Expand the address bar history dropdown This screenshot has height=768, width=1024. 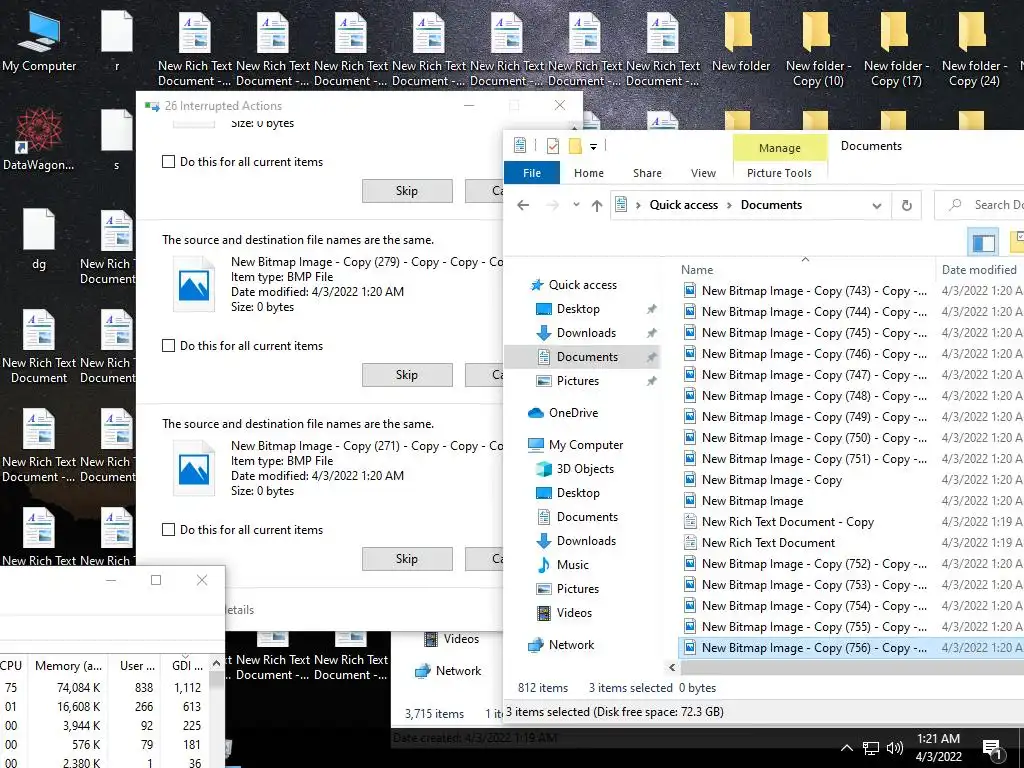(876, 206)
